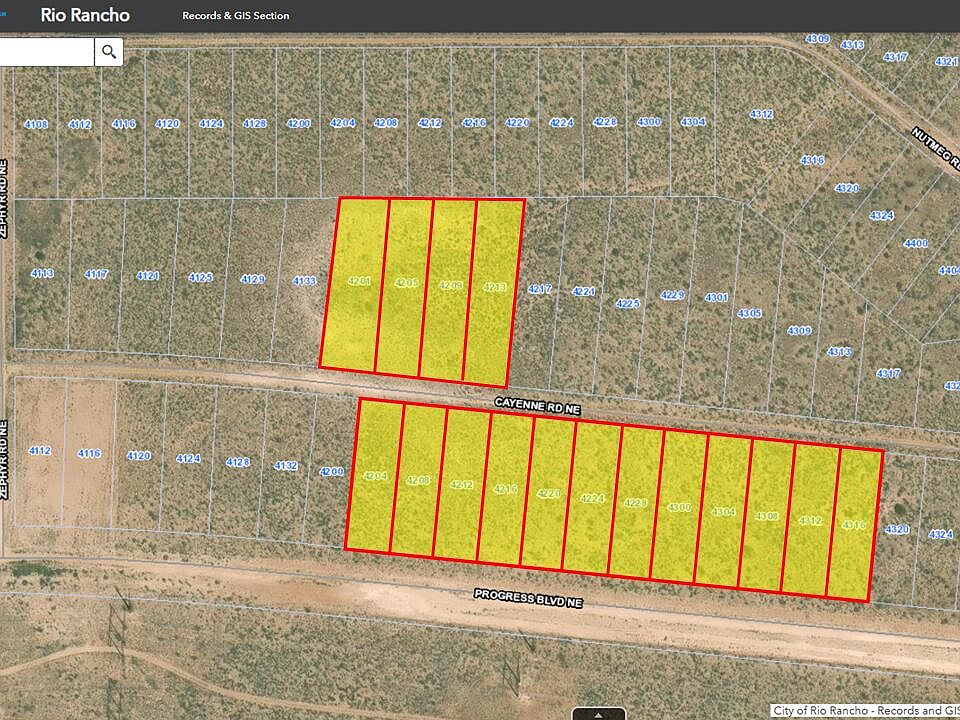Click parcel label 4117
The image size is (960, 720).
pyautogui.click(x=96, y=274)
